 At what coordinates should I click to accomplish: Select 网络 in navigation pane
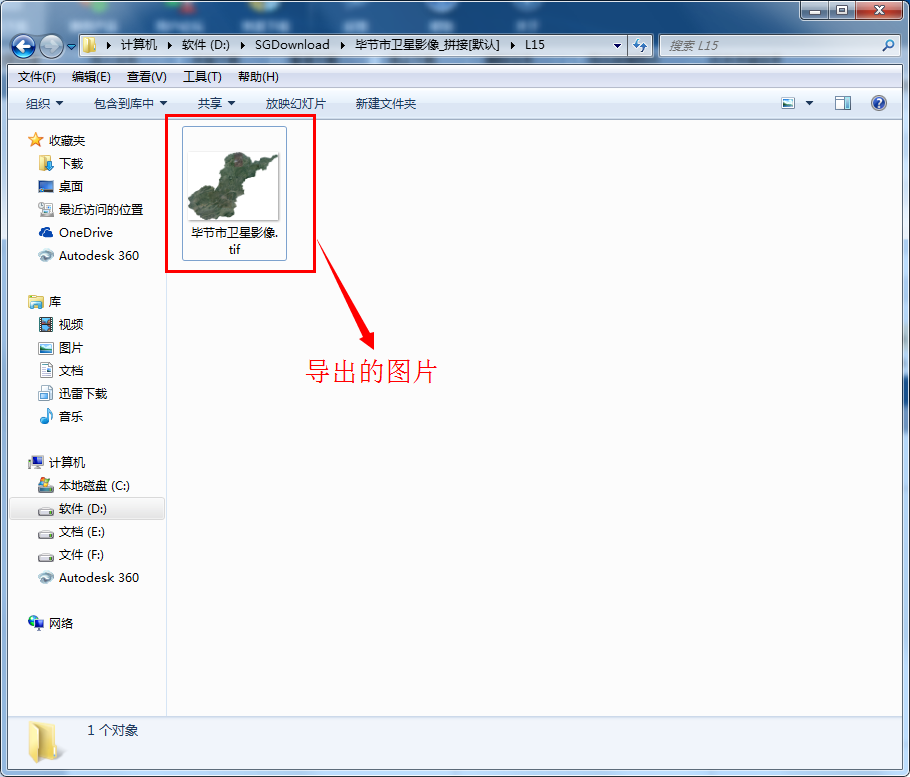pos(51,623)
